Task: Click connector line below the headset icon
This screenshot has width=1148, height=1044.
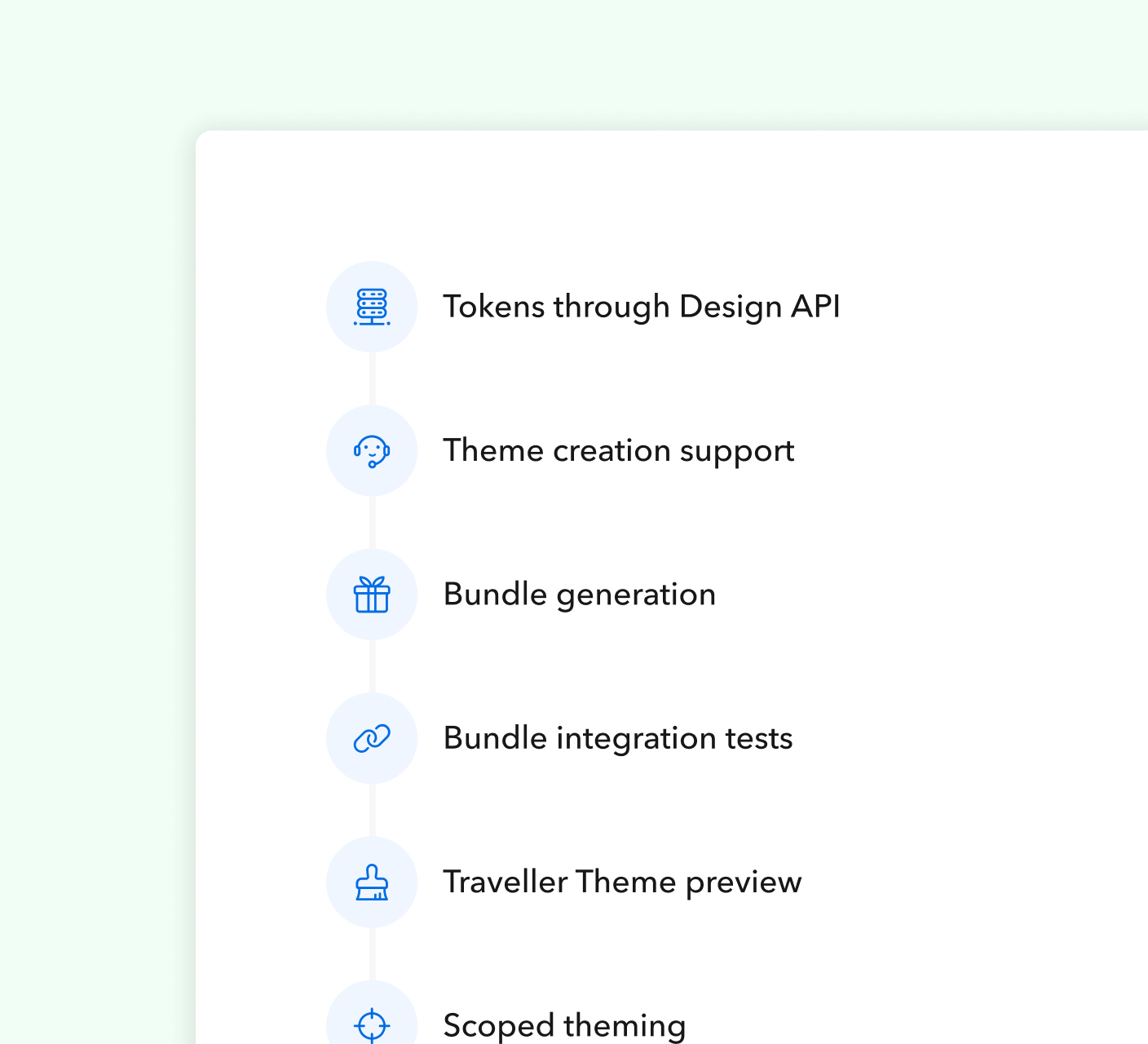Action: coord(373,522)
